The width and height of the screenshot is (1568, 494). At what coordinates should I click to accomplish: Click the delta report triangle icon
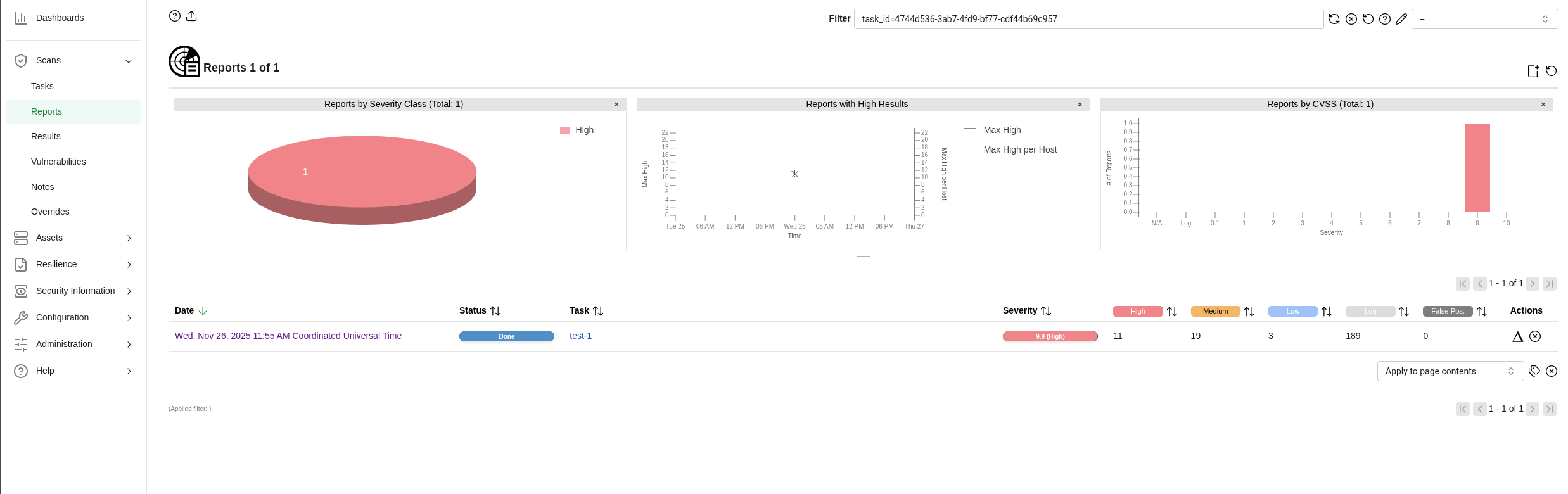coord(1517,336)
